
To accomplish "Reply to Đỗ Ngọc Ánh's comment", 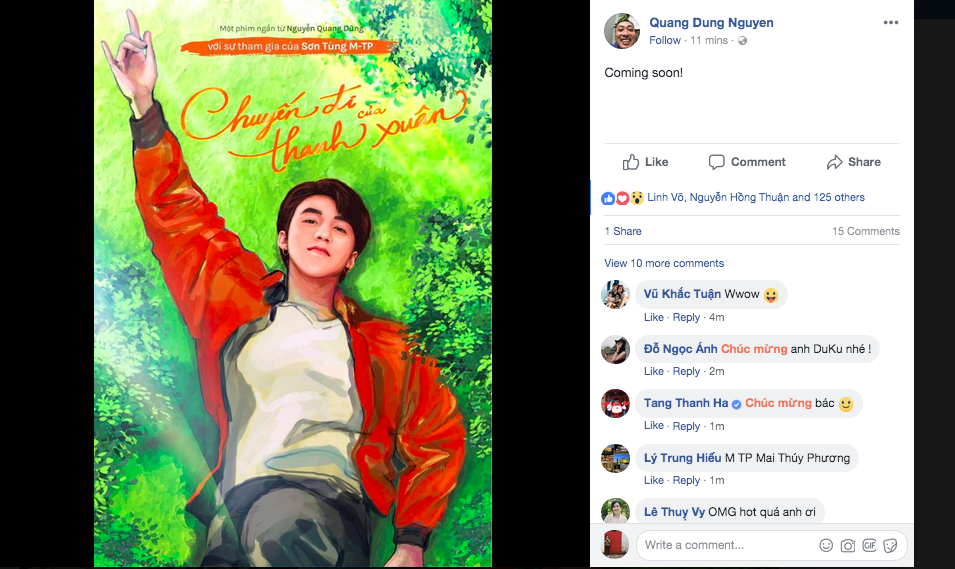I will 686,371.
